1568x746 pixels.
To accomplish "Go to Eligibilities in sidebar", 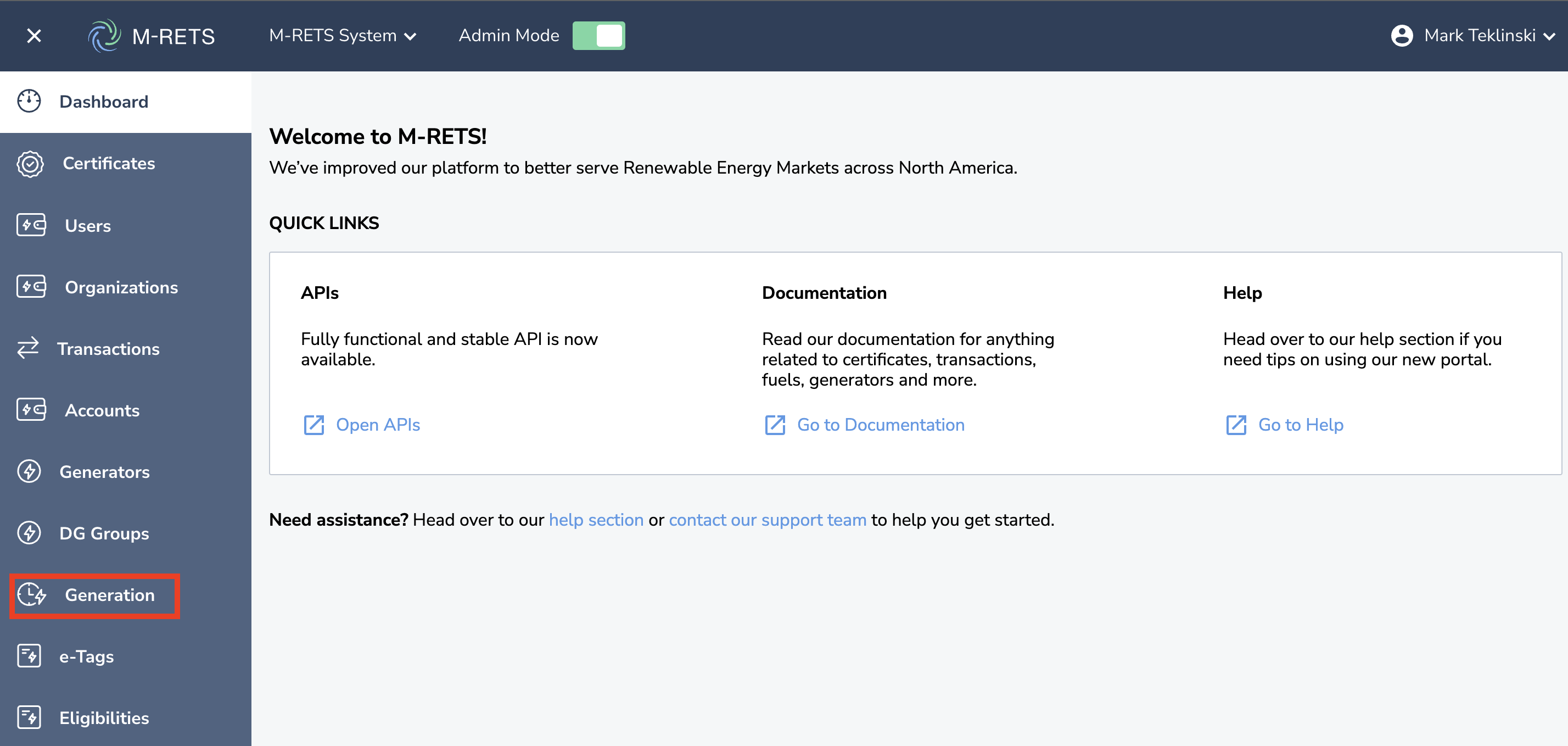I will tap(104, 718).
